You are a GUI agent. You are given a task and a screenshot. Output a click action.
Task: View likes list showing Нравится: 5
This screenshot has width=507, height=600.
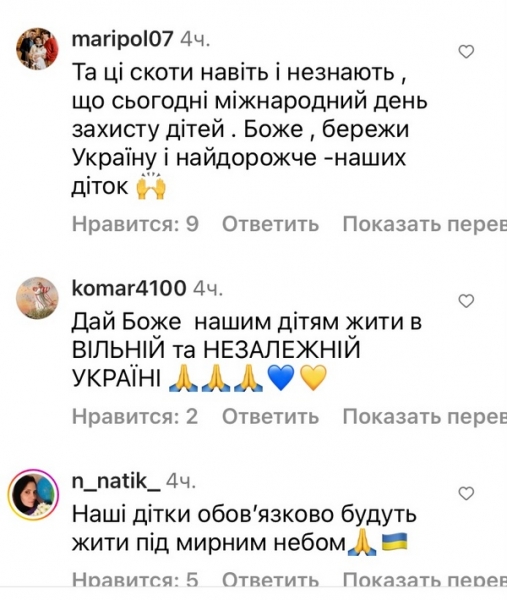pos(135,580)
